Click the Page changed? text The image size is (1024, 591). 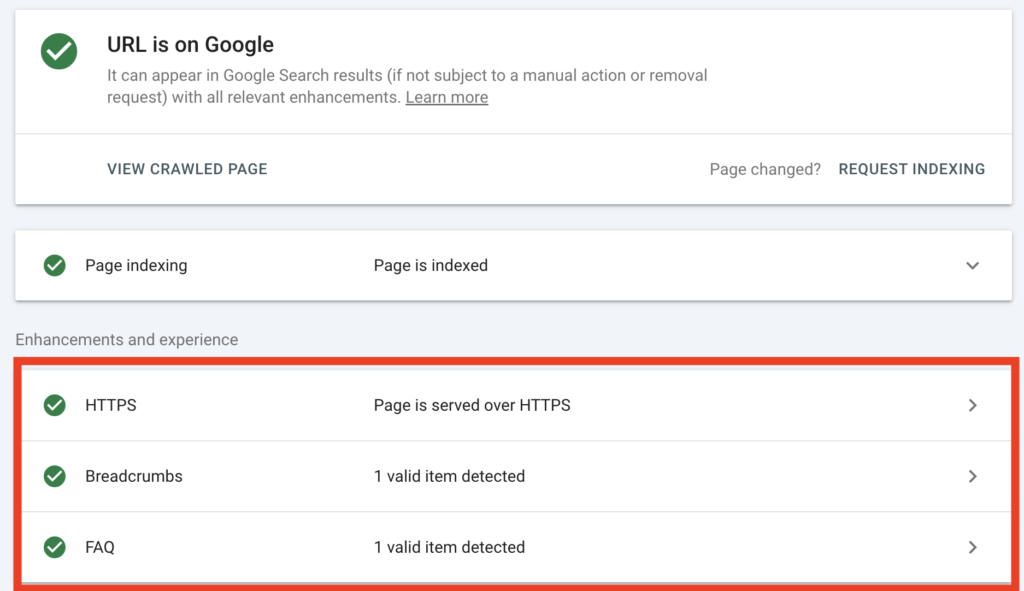[x=764, y=169]
